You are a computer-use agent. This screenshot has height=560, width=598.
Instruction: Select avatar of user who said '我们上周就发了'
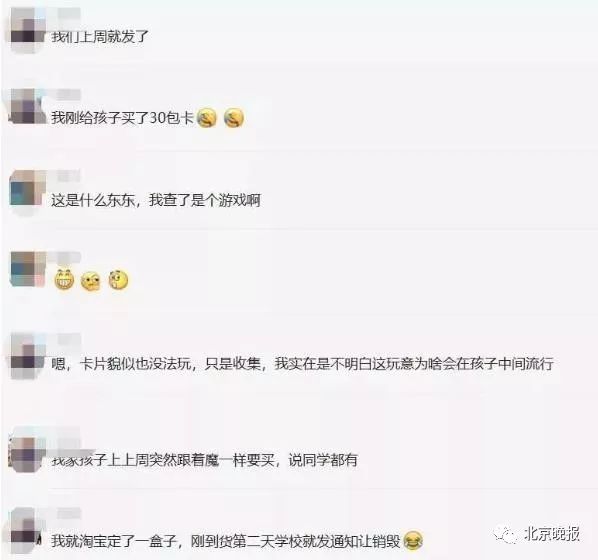[27, 30]
